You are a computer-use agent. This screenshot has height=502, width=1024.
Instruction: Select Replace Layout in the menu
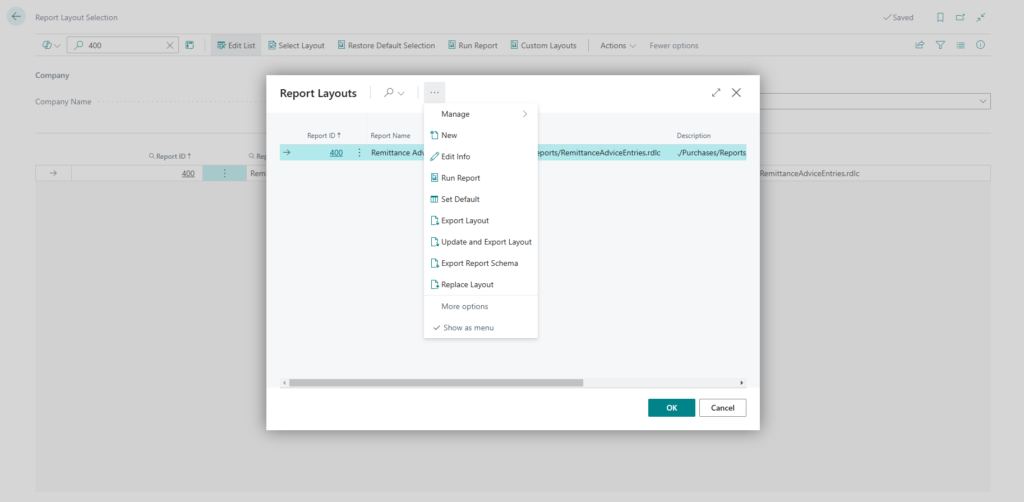click(481, 285)
